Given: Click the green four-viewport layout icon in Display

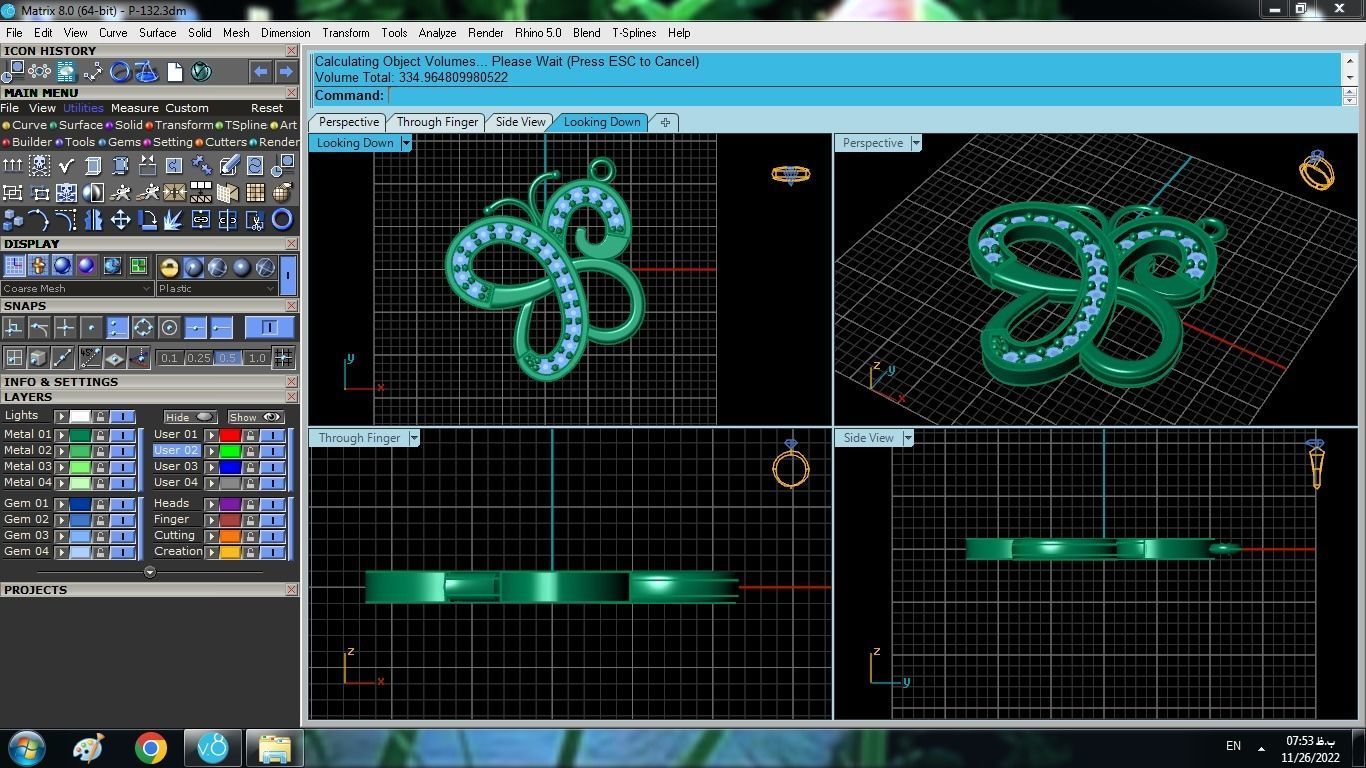Looking at the screenshot, I should pos(138,266).
